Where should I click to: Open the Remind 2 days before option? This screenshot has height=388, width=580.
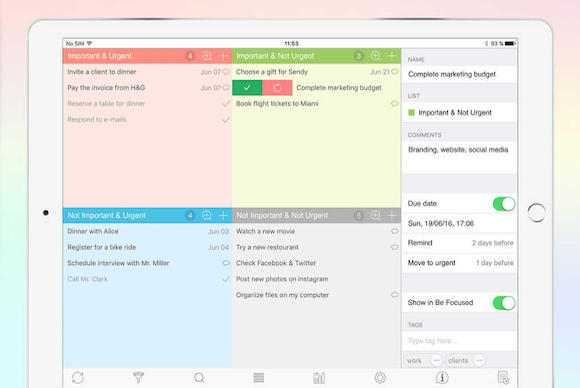pos(459,243)
